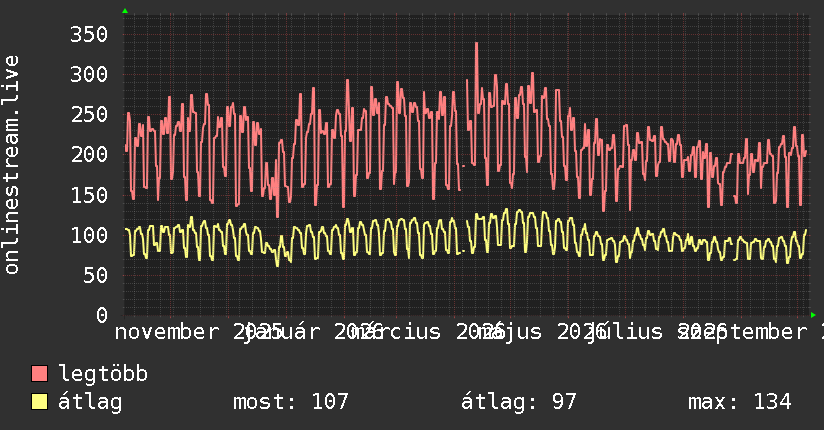824x430 pixels.
Task: Click the 300 y-axis label
Action: tap(89, 75)
